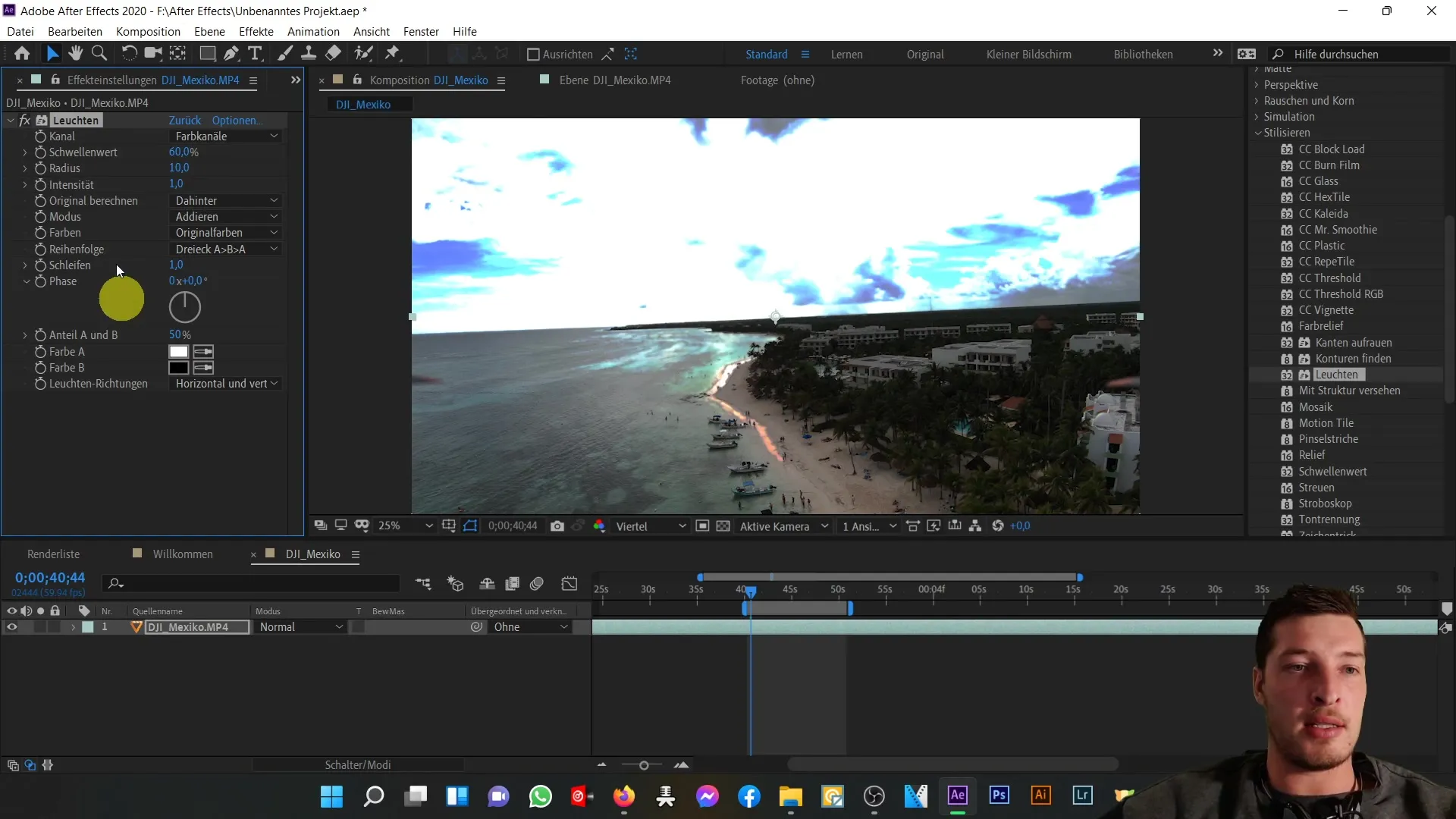Viewport: 1456px width, 819px height.
Task: Click Zurück button in Leuchten effect
Action: pyautogui.click(x=184, y=120)
